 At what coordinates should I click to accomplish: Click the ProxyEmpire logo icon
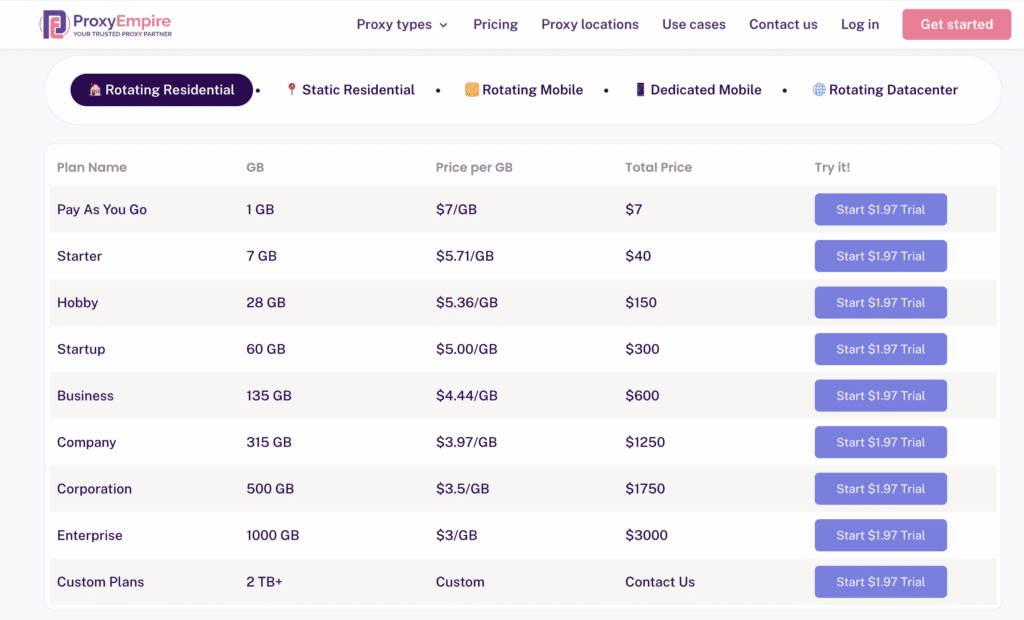(53, 24)
